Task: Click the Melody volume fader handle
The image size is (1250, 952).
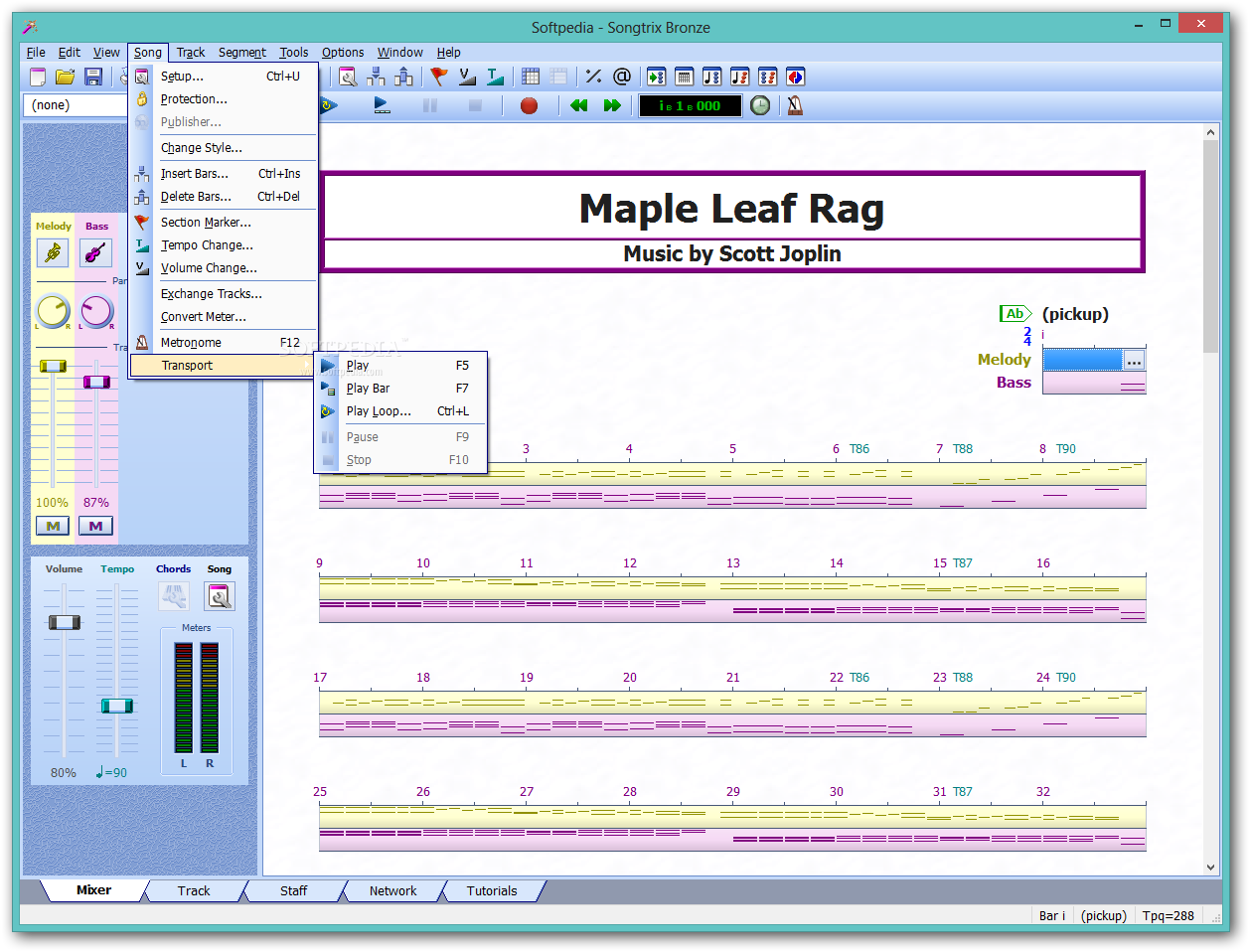Action: 53,367
